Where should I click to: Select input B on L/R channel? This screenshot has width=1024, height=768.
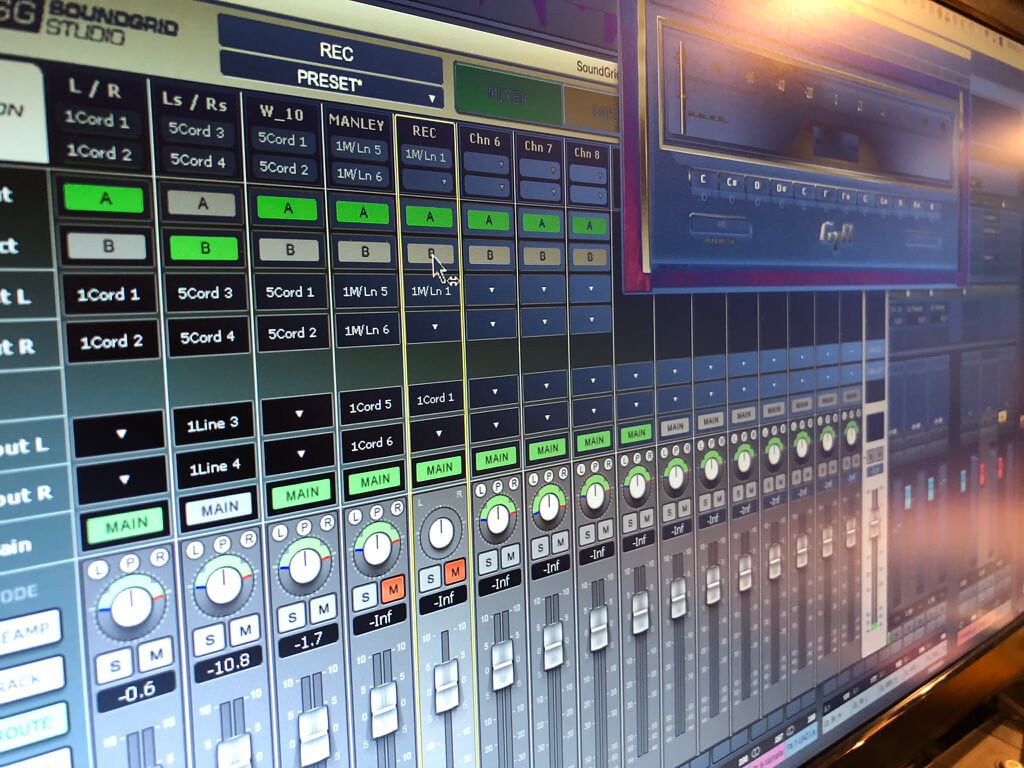pos(108,246)
